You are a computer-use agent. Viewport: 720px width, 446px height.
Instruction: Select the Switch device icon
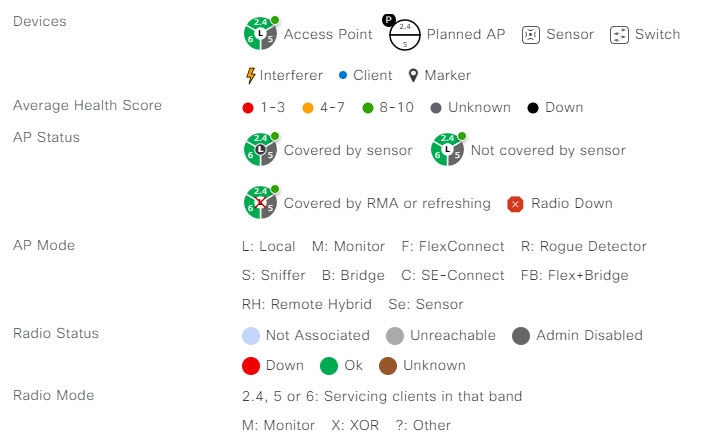(x=619, y=35)
